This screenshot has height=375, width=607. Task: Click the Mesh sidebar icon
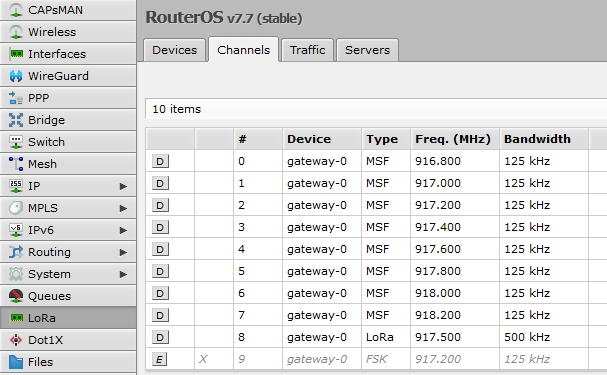[x=16, y=164]
